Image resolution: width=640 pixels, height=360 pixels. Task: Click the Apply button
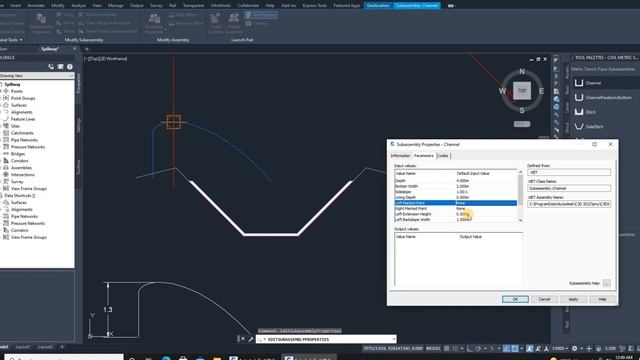[573, 299]
